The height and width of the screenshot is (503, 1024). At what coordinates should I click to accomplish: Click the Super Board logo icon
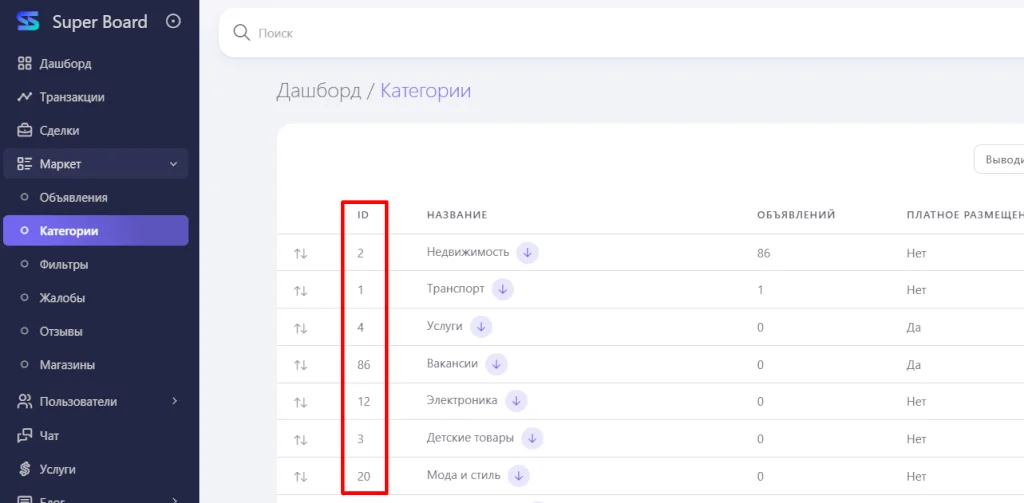point(28,21)
